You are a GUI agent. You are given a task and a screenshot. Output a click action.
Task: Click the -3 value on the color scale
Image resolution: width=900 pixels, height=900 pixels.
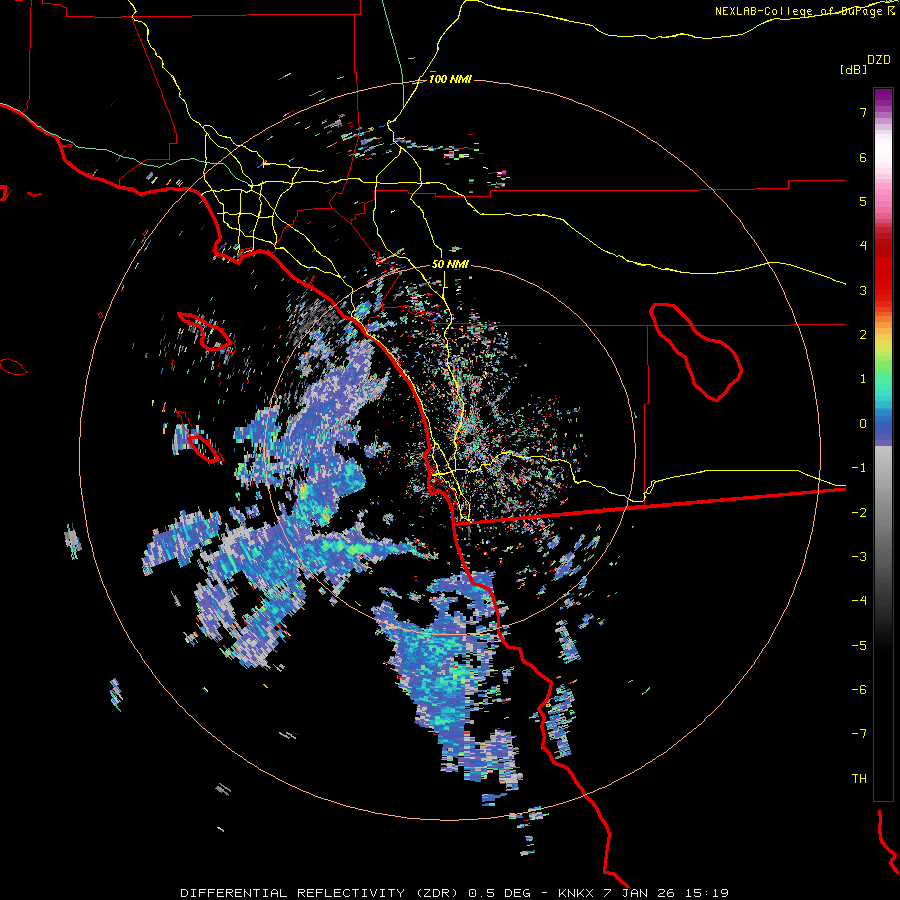(859, 557)
